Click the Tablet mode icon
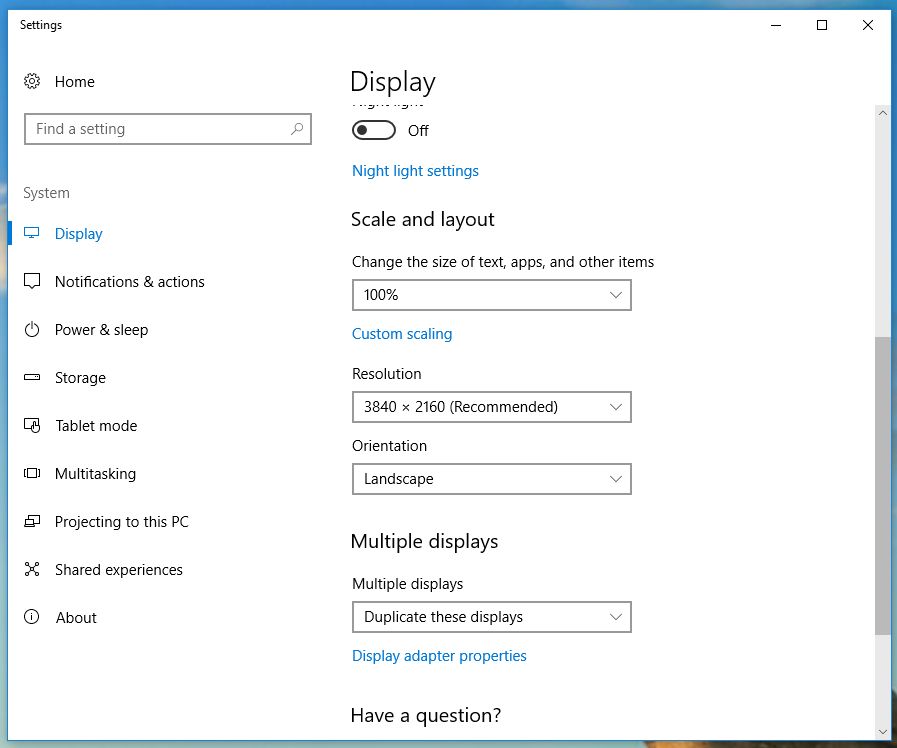This screenshot has height=748, width=897. [x=31, y=425]
